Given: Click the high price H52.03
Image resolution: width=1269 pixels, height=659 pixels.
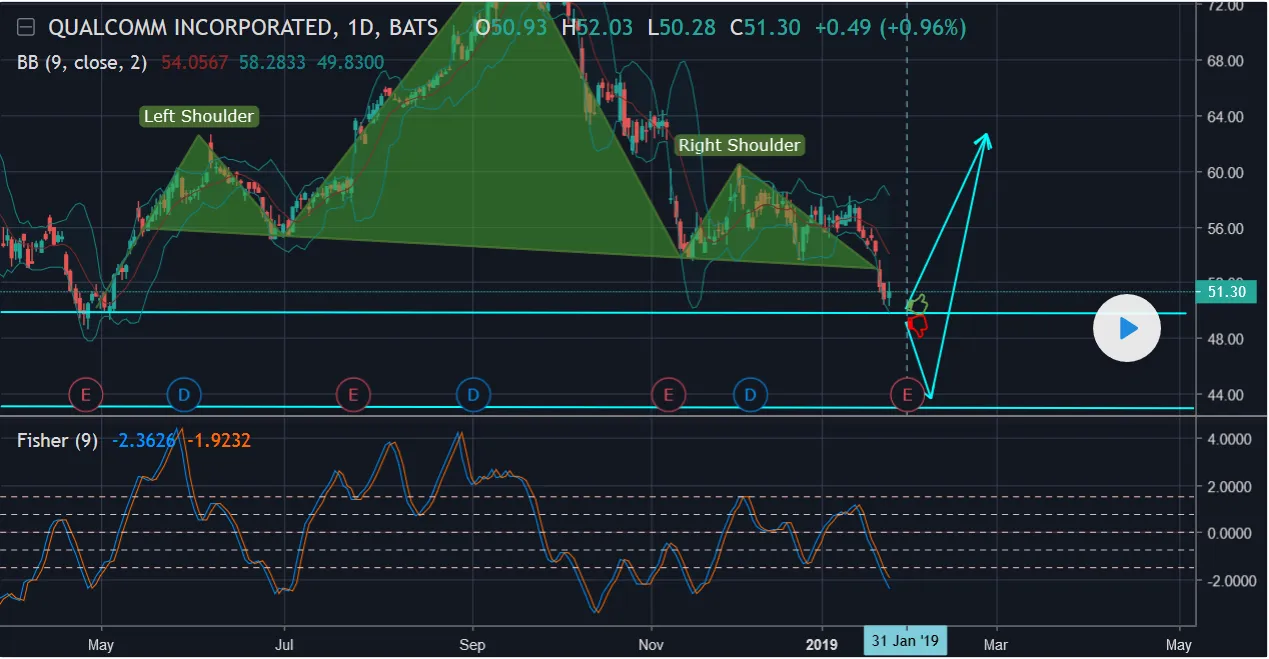Looking at the screenshot, I should [597, 28].
